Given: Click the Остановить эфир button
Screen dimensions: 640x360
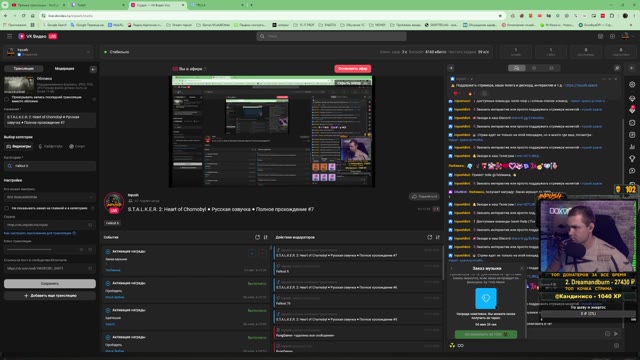Looking at the screenshot, I should 353,69.
